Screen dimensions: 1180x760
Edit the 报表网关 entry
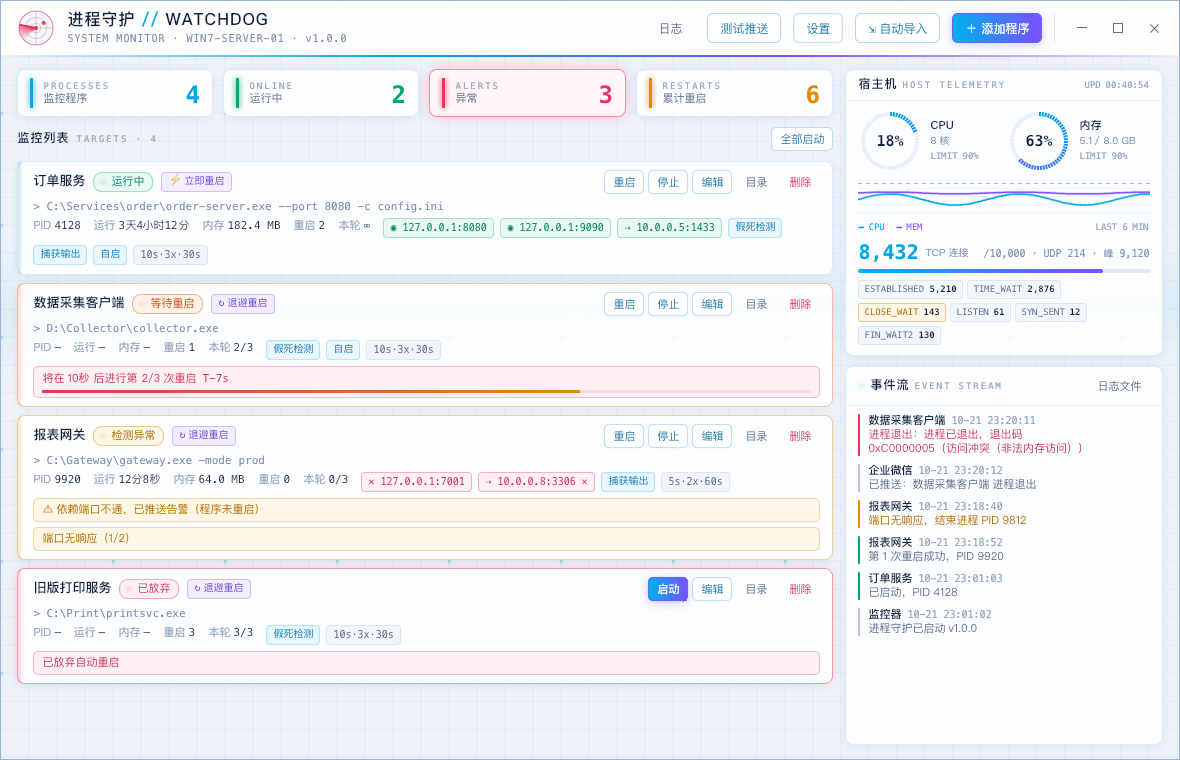[712, 436]
